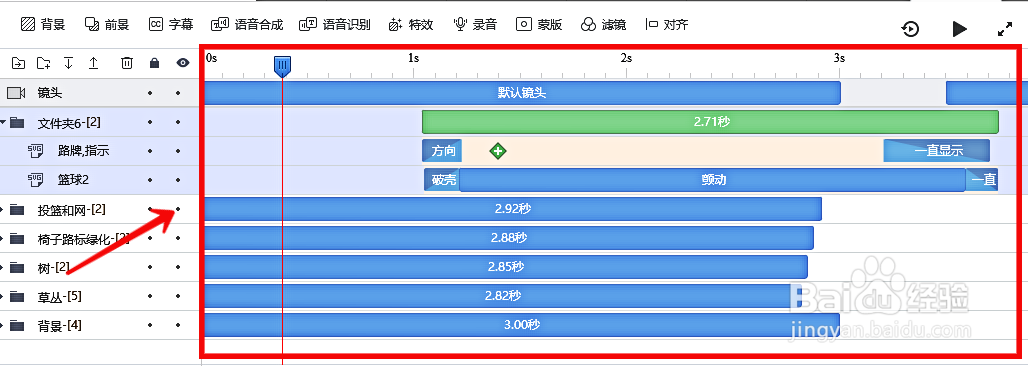The image size is (1028, 366).
Task: Open the 对齐 align tool
Action: point(667,25)
